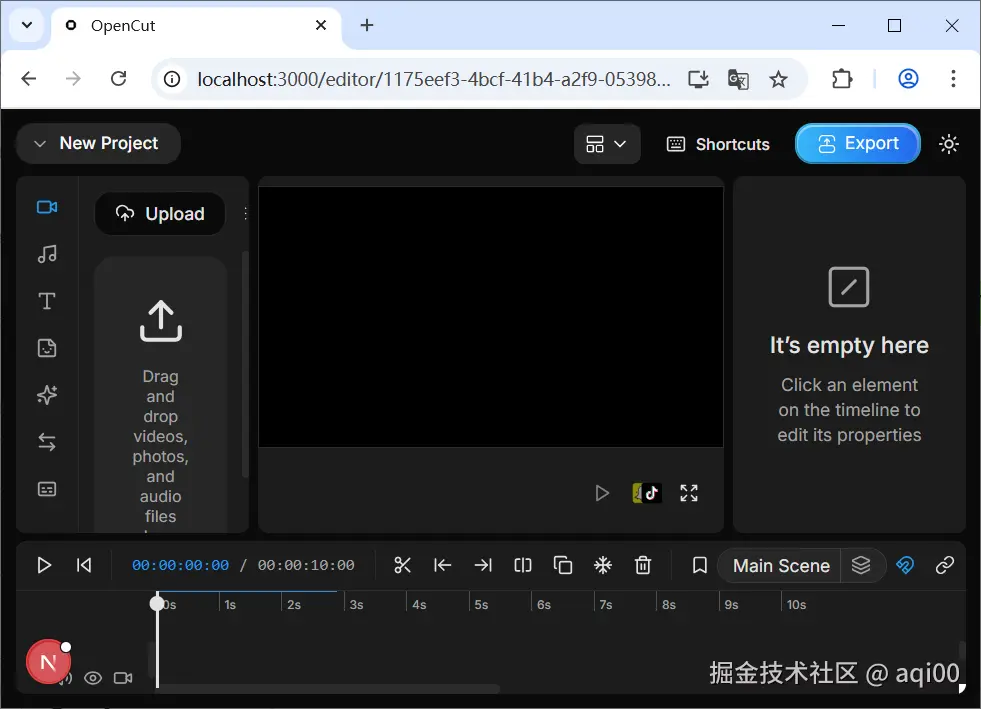The width and height of the screenshot is (981, 709).
Task: Open the Effects panel
Action: (x=46, y=395)
